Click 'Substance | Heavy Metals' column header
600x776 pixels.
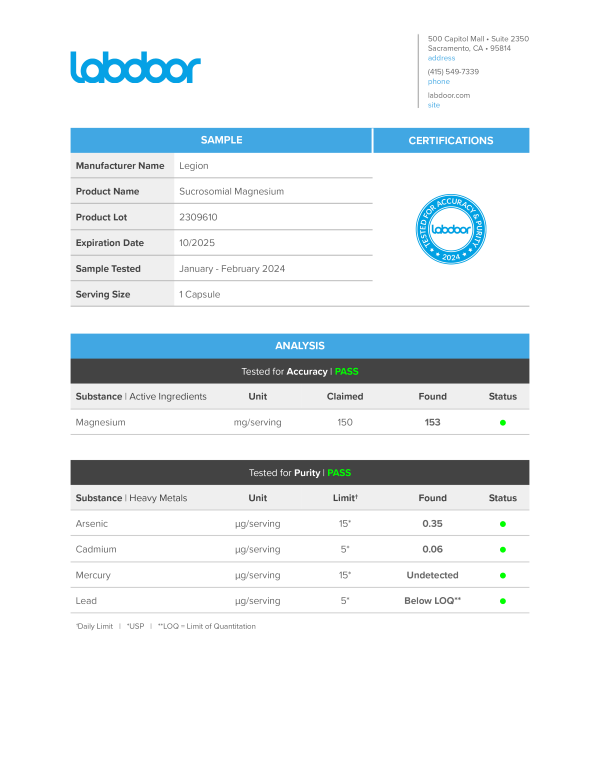[x=131, y=498]
